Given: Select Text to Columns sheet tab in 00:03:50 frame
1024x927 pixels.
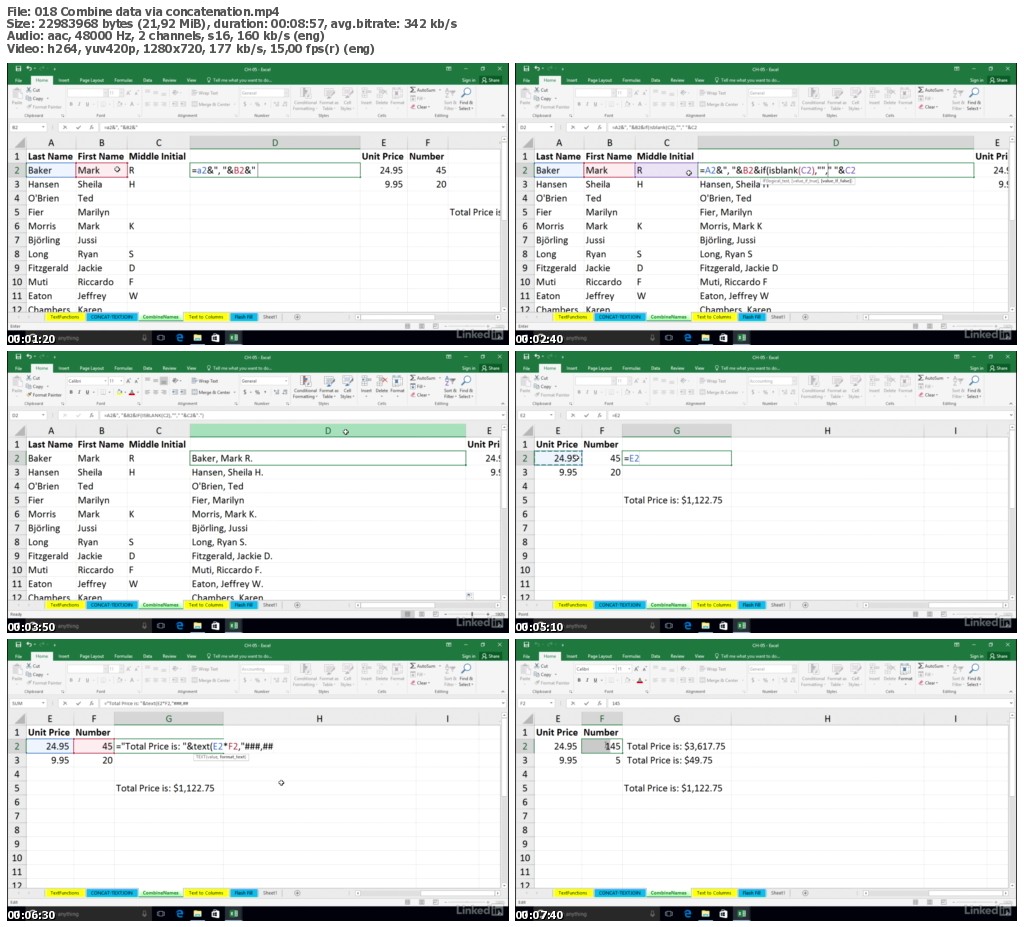Looking at the screenshot, I should [206, 605].
